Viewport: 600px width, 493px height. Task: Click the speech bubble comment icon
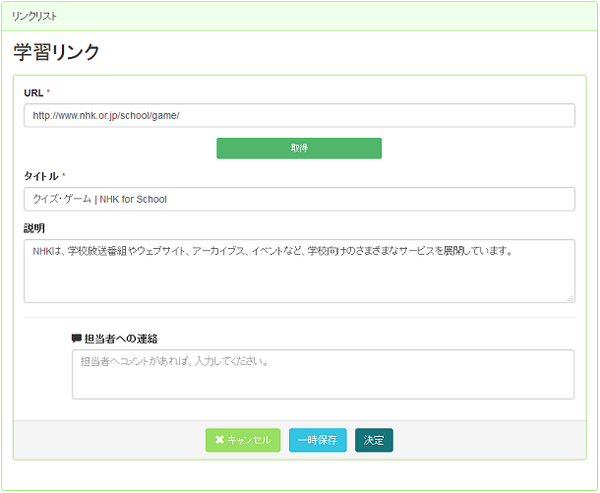[77, 339]
